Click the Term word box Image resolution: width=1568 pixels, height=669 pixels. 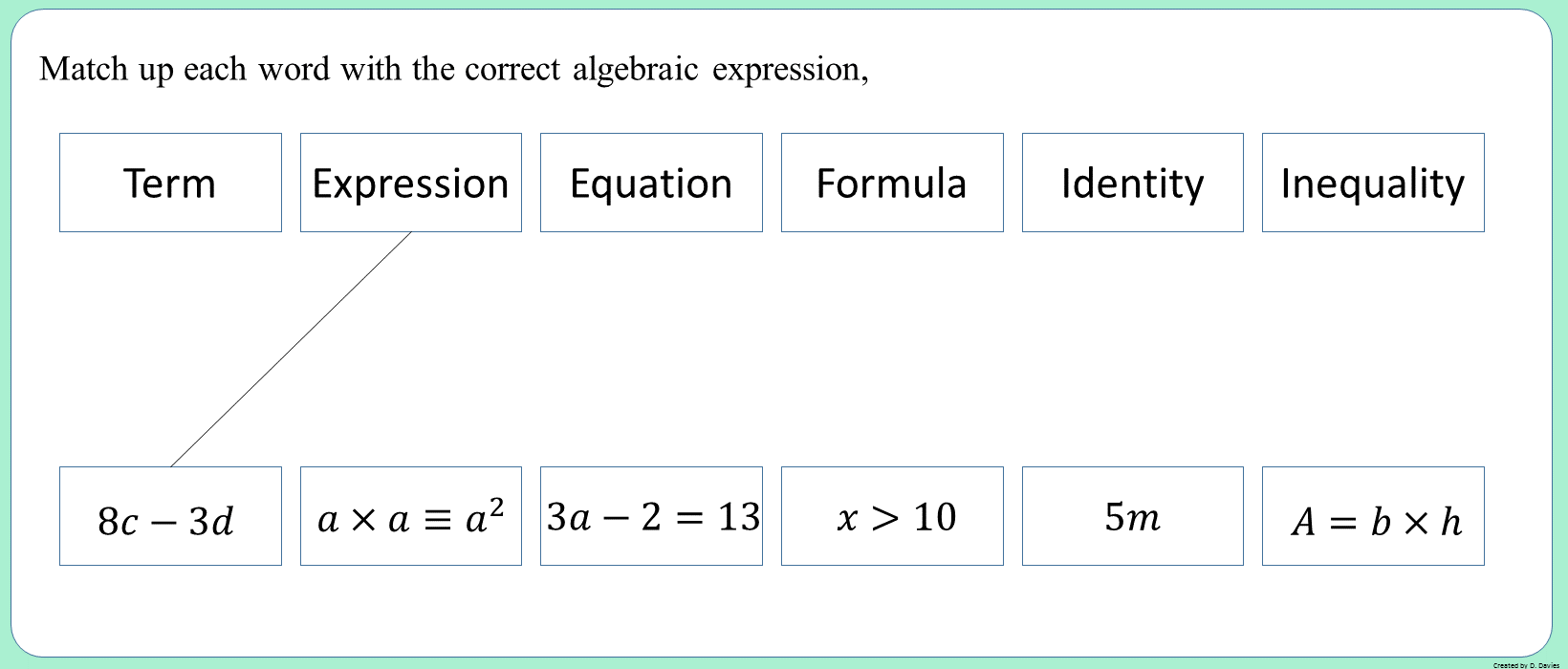tap(170, 183)
